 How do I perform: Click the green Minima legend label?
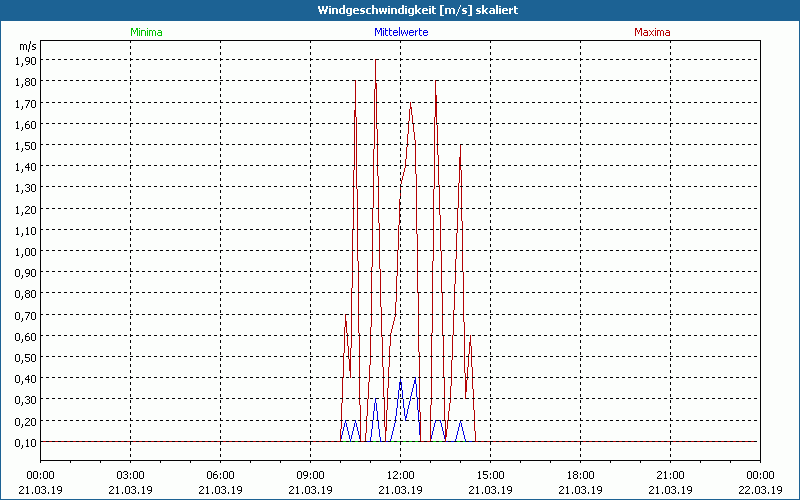(146, 32)
